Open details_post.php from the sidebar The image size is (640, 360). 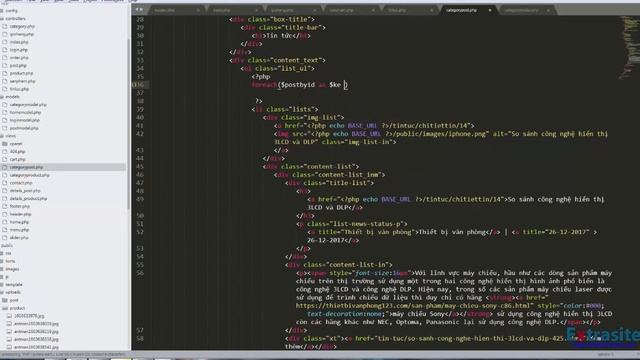[25, 191]
